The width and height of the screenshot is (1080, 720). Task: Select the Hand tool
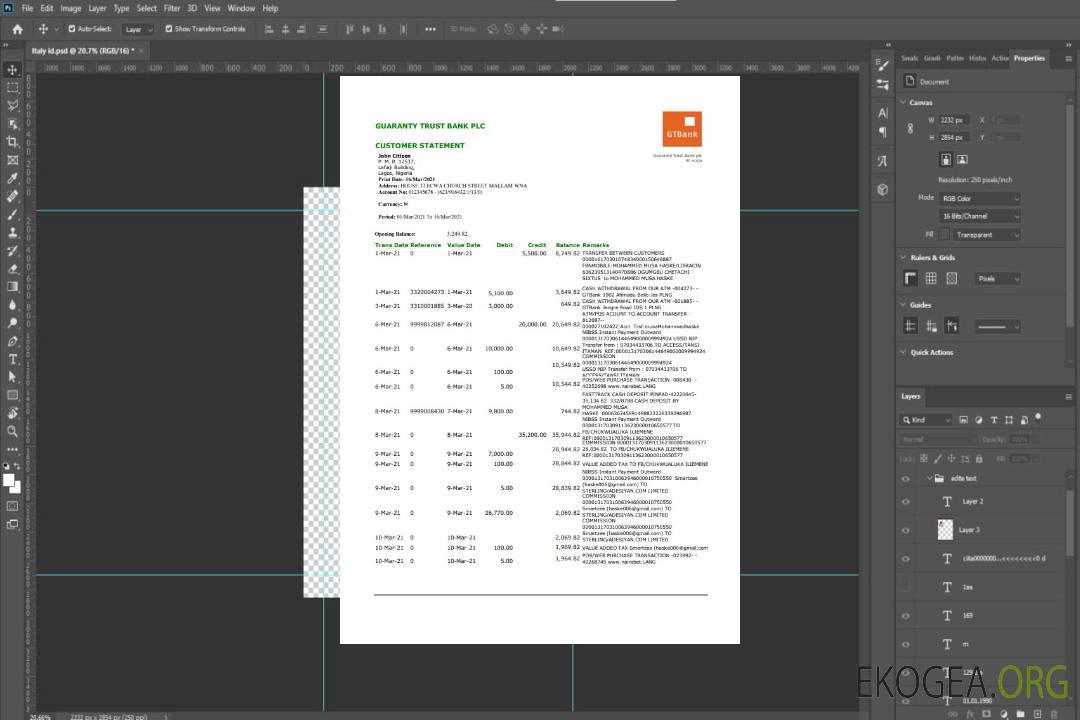click(12, 413)
